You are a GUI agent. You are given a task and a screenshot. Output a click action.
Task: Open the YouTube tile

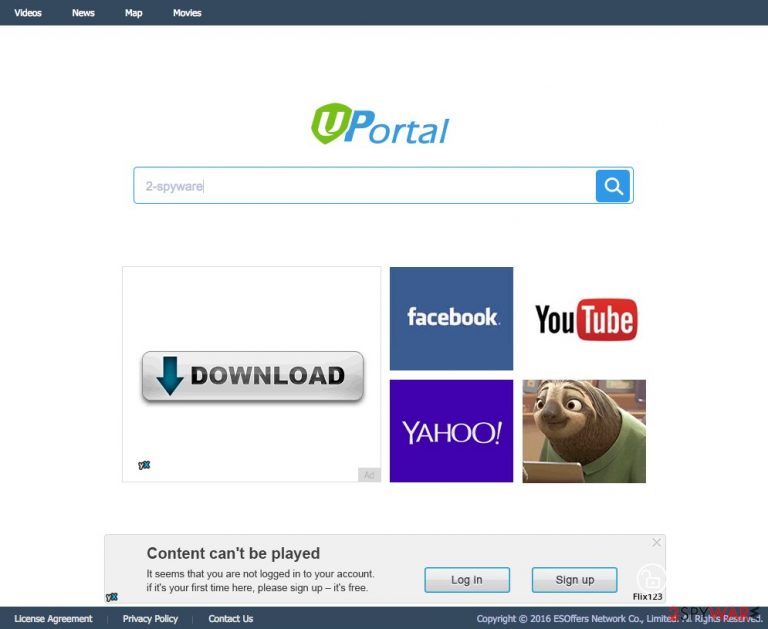point(586,319)
